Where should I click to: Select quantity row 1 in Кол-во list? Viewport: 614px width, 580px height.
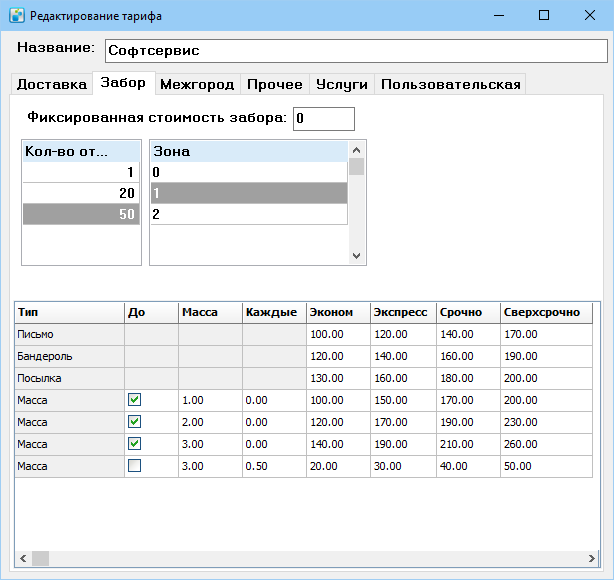(x=81, y=172)
